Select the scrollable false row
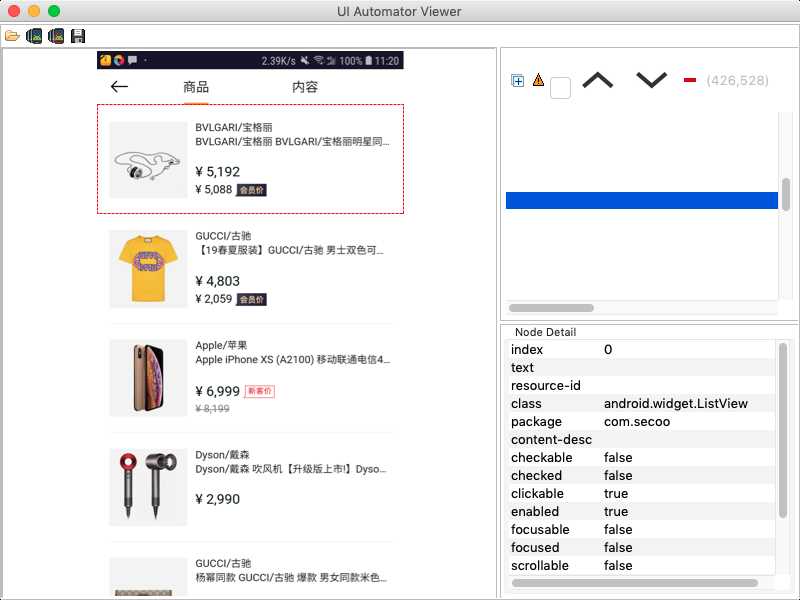Image resolution: width=800 pixels, height=600 pixels. [641, 566]
